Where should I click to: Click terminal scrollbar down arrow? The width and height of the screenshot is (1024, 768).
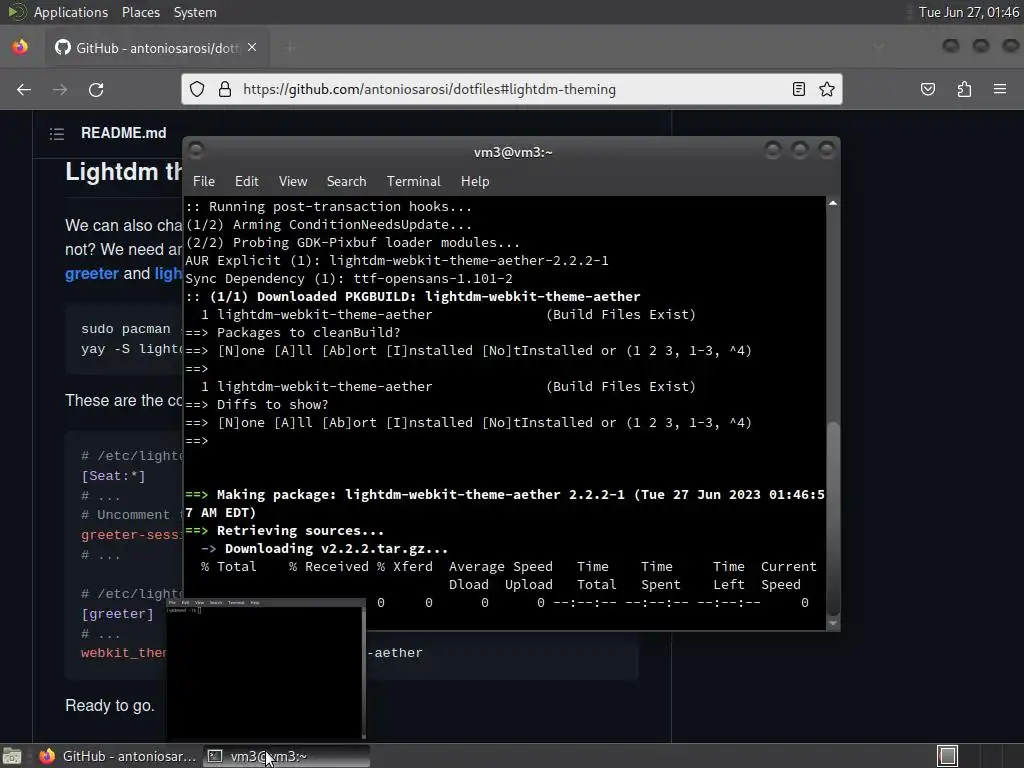[x=833, y=623]
